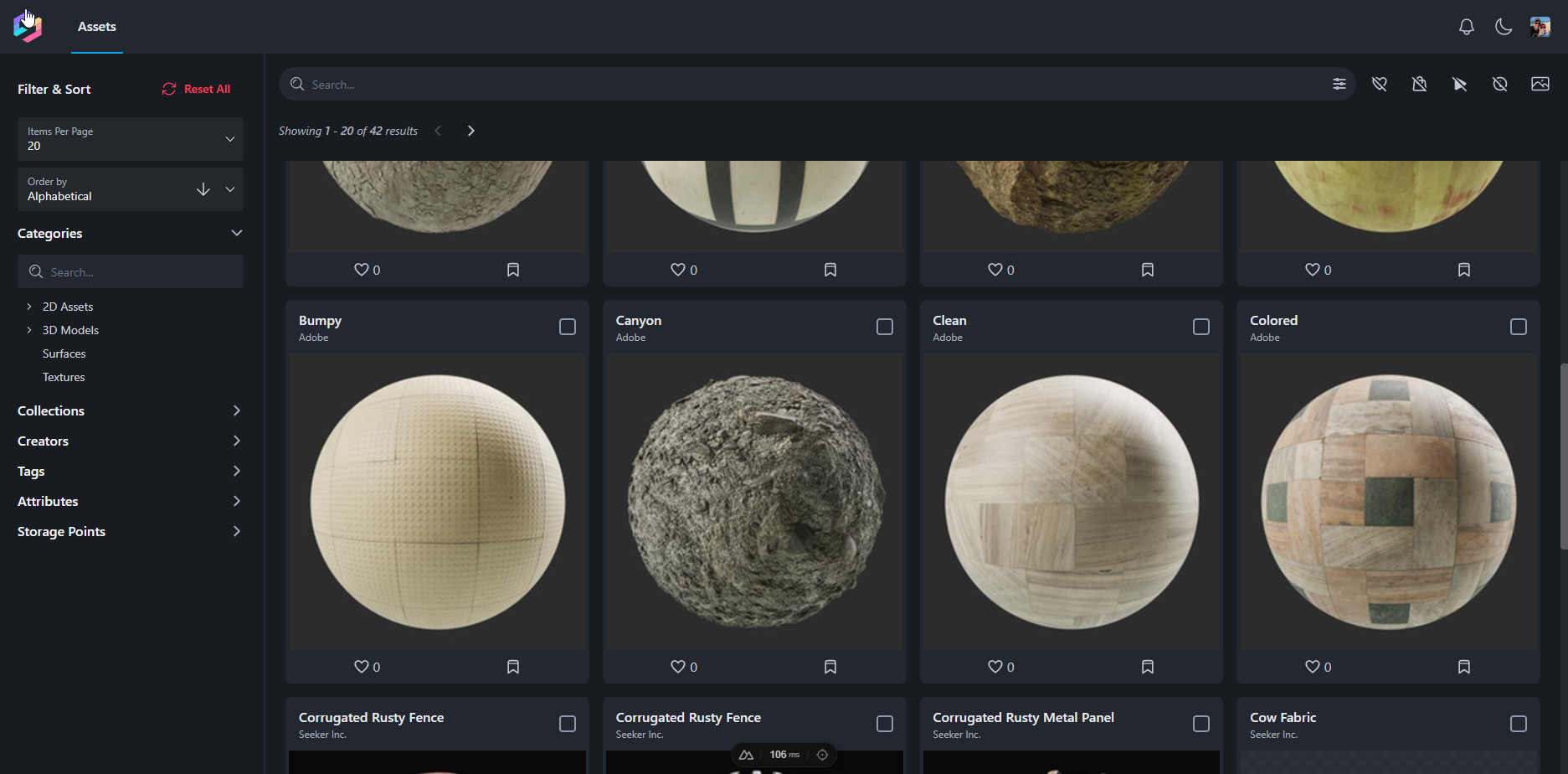Toggle dark mode moon icon
The image size is (1568, 774).
pos(1503,27)
